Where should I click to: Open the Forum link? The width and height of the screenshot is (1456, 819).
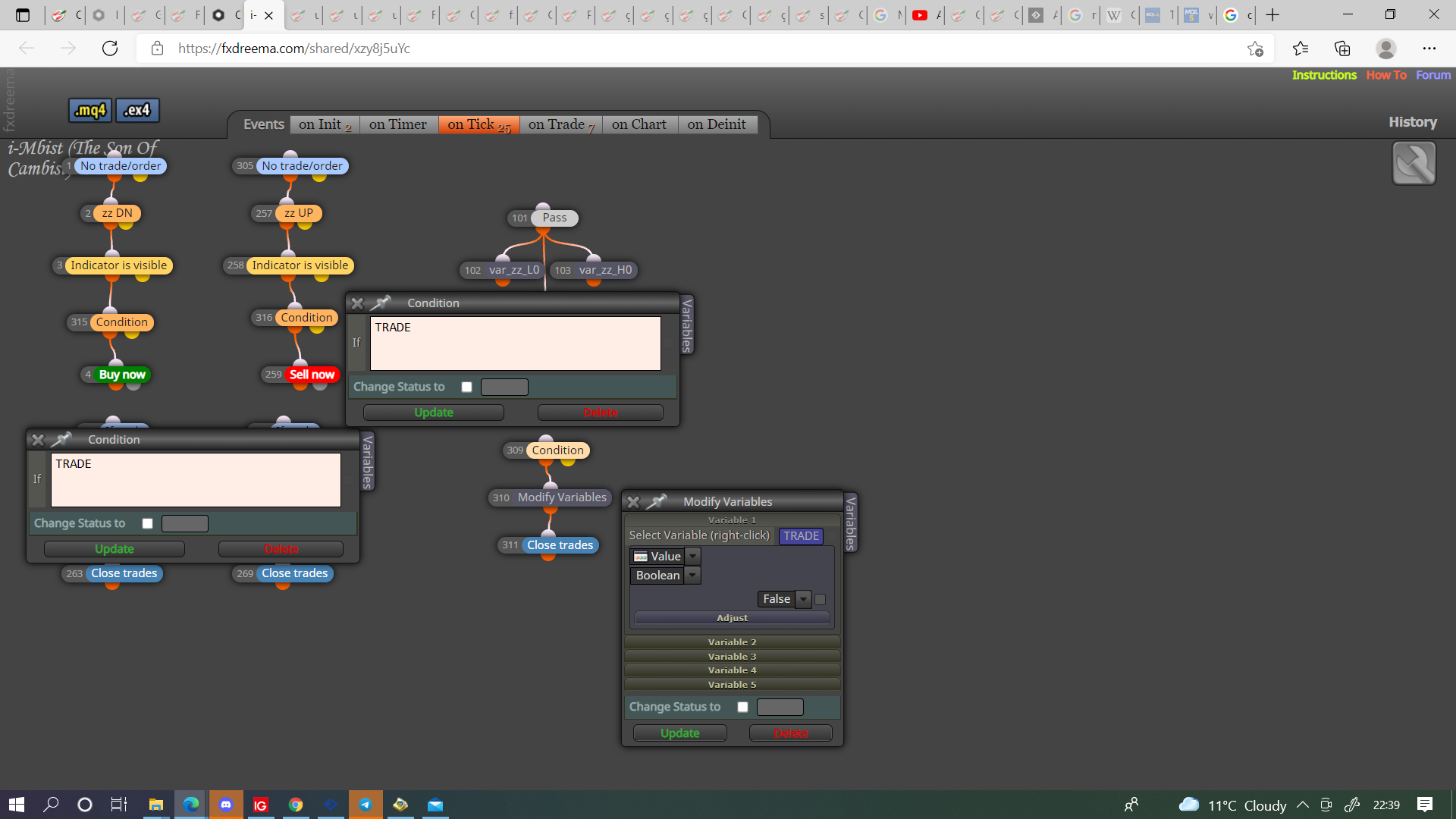[x=1433, y=75]
